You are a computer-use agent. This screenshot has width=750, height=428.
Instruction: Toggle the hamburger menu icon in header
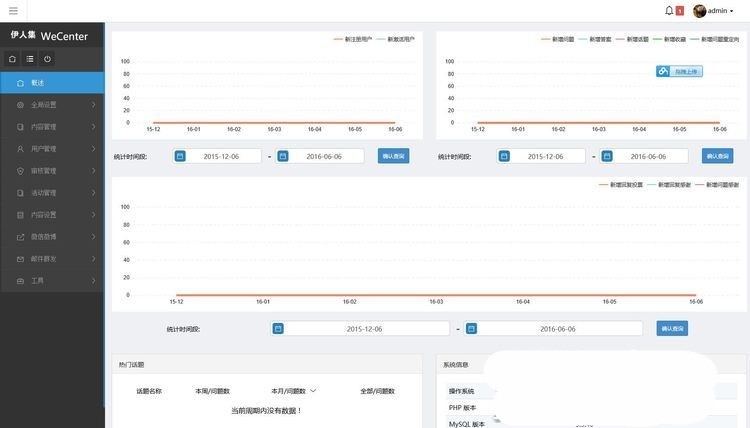(13, 11)
